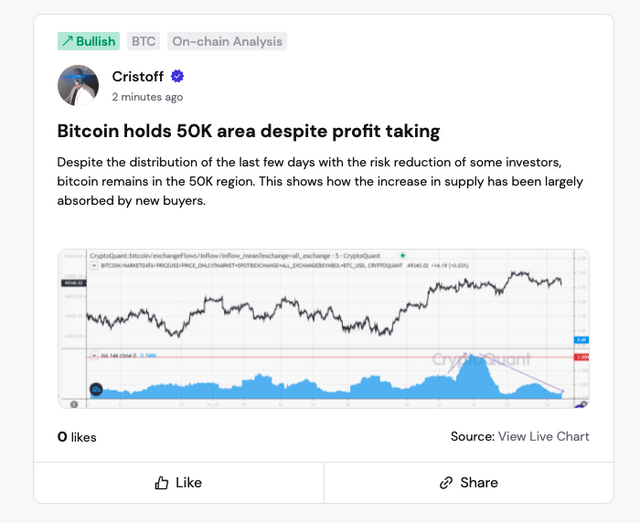Screen dimensions: 640x523
Task: Click the gear icon below the chart
Action: coord(74,403)
